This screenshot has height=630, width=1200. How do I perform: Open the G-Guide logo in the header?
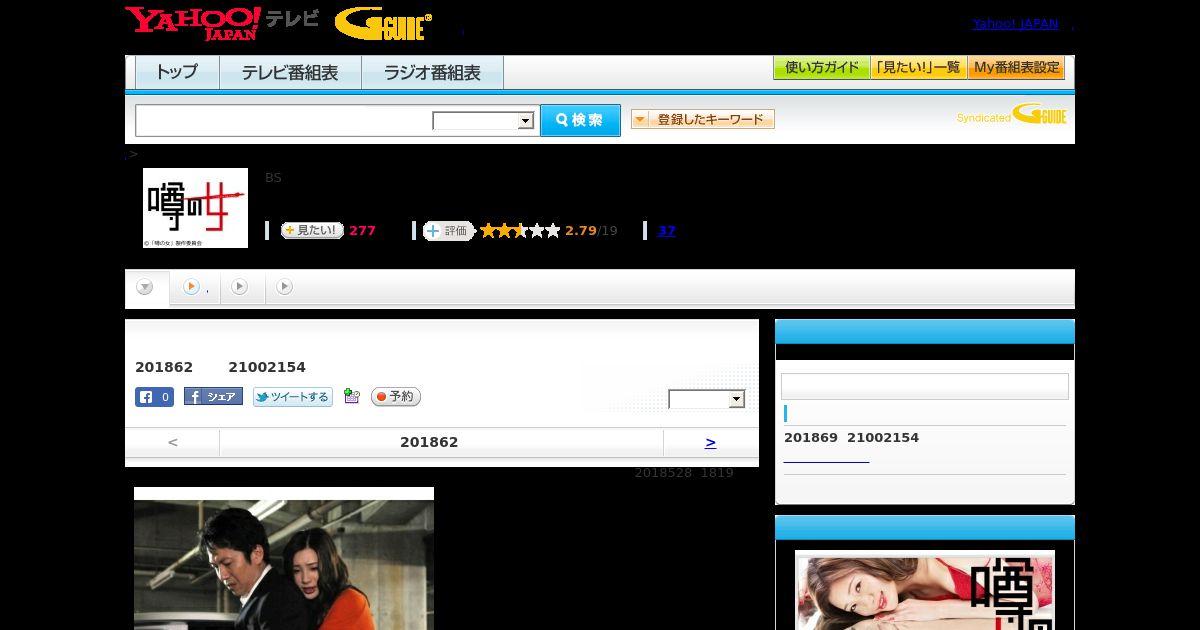(x=384, y=24)
